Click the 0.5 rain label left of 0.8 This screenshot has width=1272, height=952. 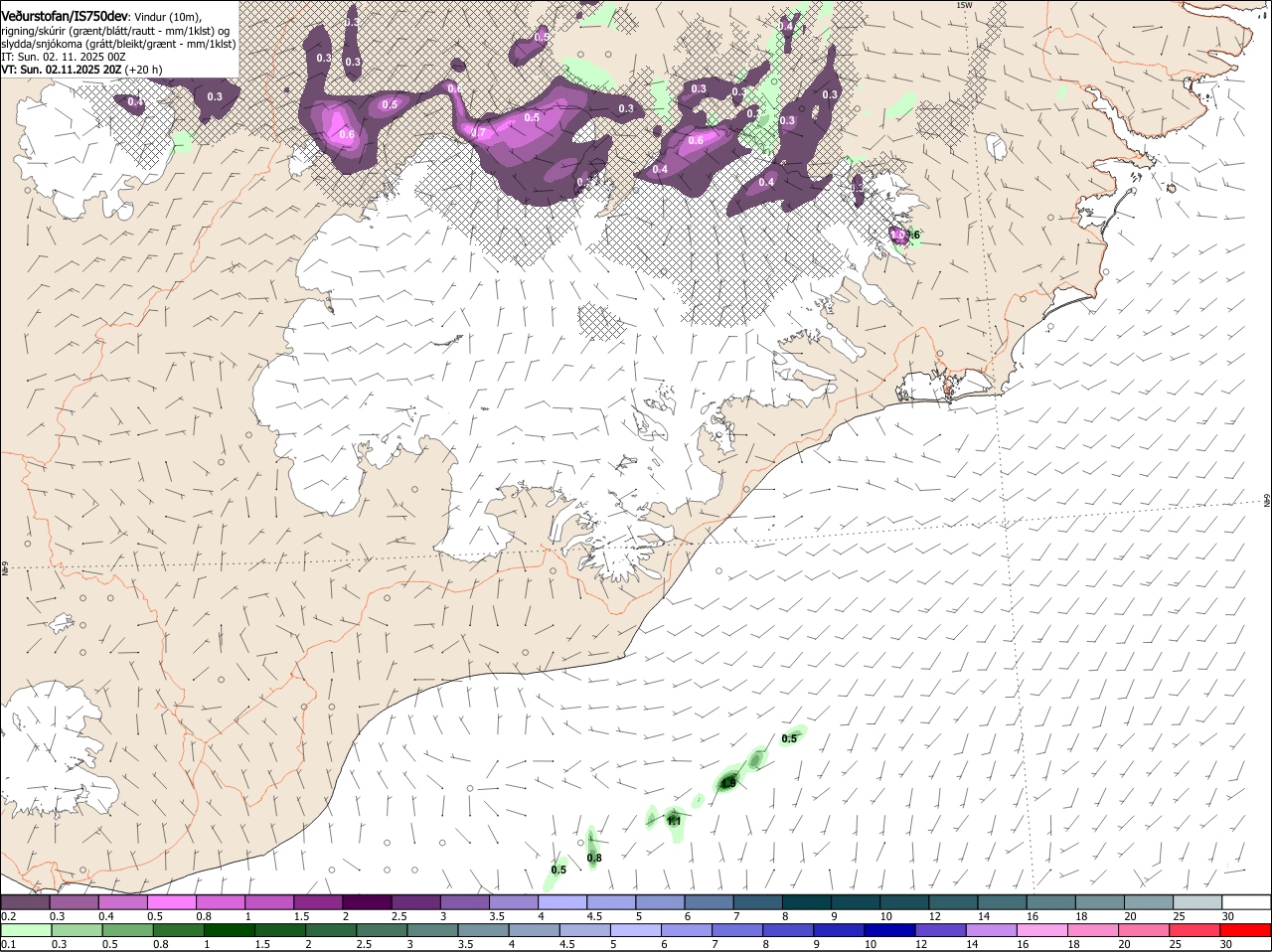tap(558, 870)
